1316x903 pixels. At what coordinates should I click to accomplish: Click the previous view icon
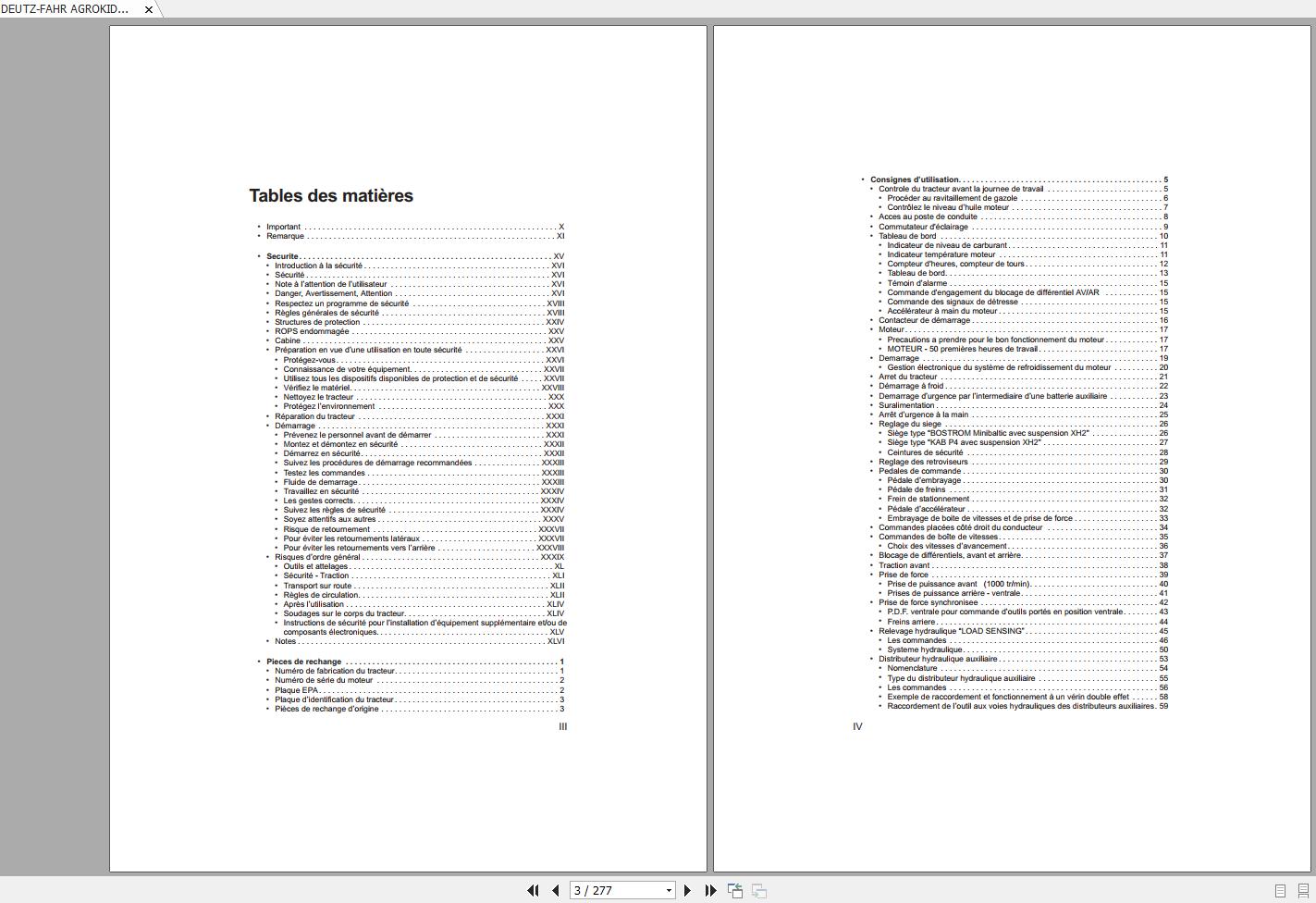tap(735, 890)
